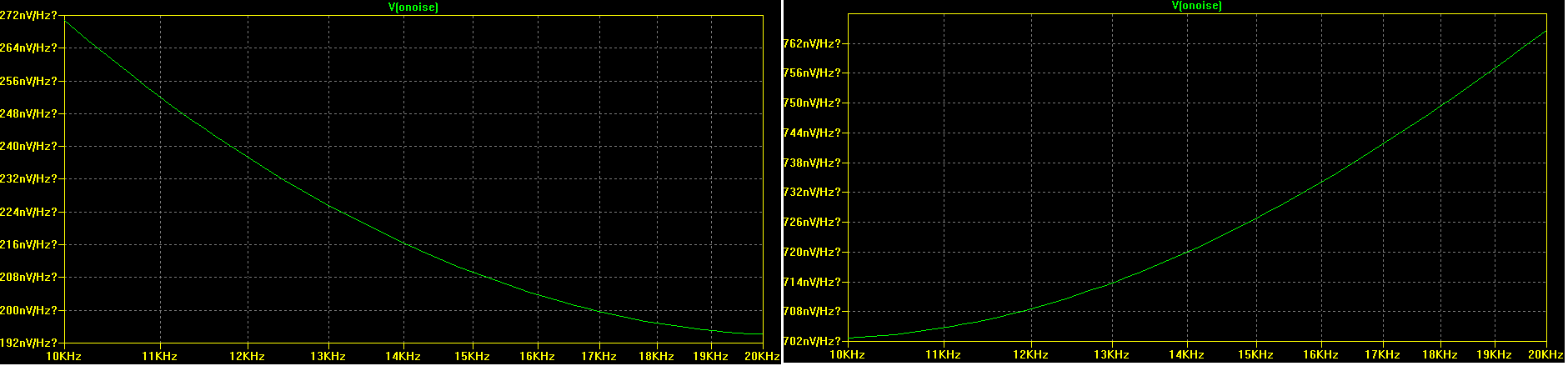Select 13KHz label under the descending-curve plot
The width and height of the screenshot is (1568, 366).
pos(328,357)
